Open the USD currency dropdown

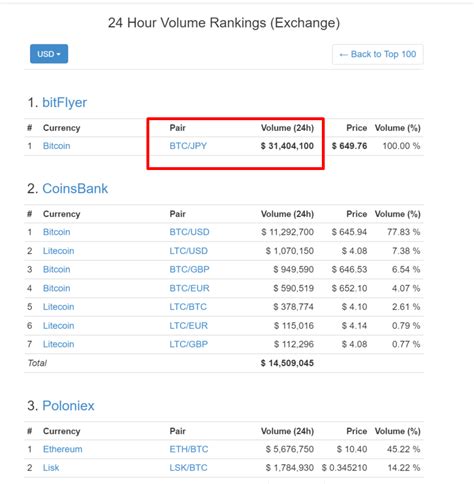click(49, 54)
